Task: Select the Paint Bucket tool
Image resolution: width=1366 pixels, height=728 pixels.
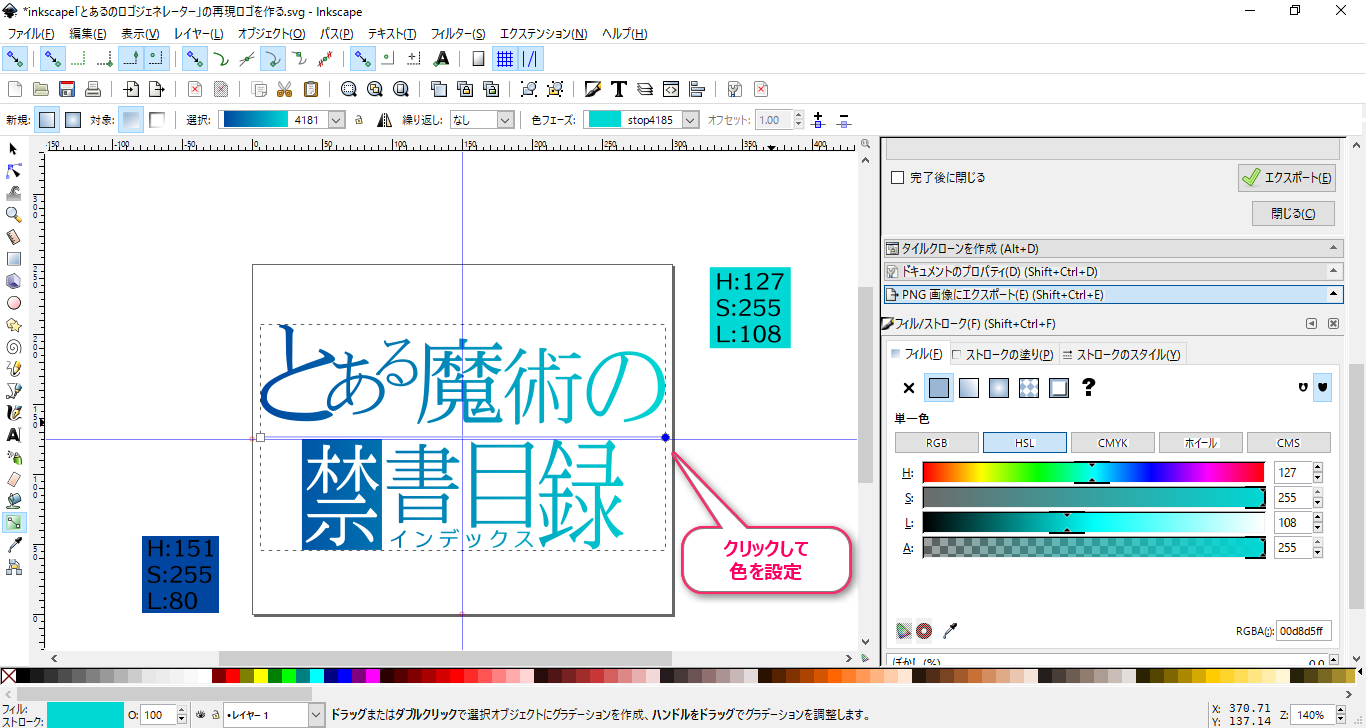Action: [x=14, y=500]
